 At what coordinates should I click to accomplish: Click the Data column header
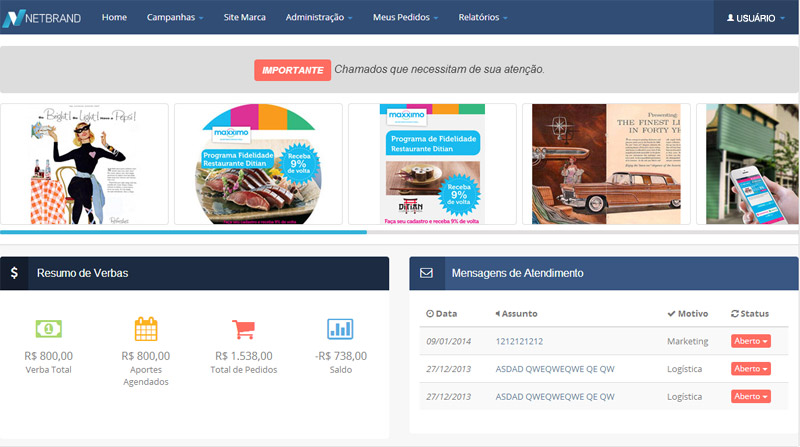441,314
